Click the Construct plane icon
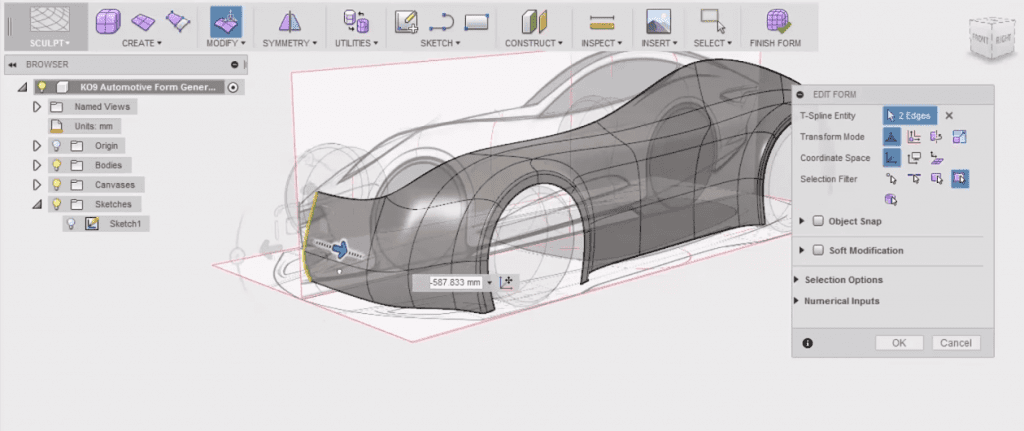Screen dimensions: 1024x431 pos(536,21)
